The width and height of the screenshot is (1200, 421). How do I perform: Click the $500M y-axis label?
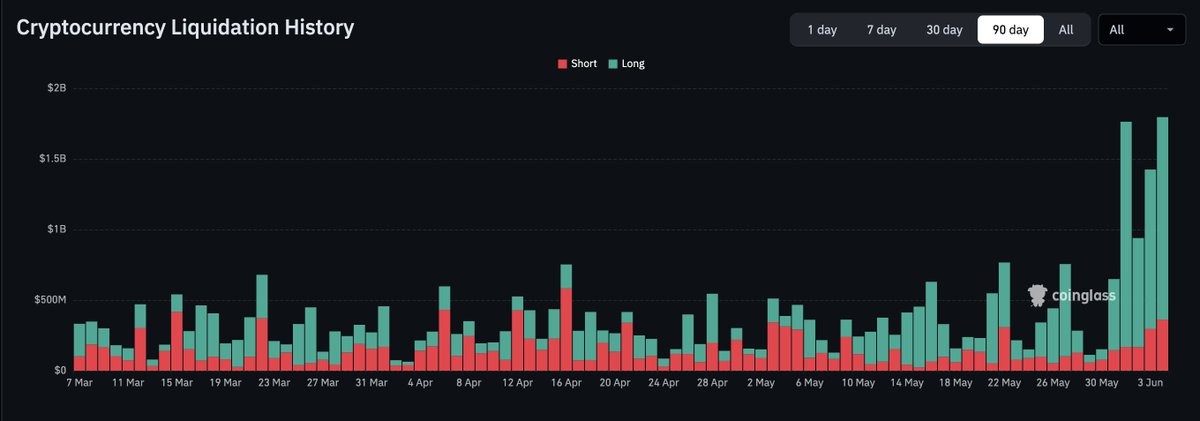(x=50, y=300)
